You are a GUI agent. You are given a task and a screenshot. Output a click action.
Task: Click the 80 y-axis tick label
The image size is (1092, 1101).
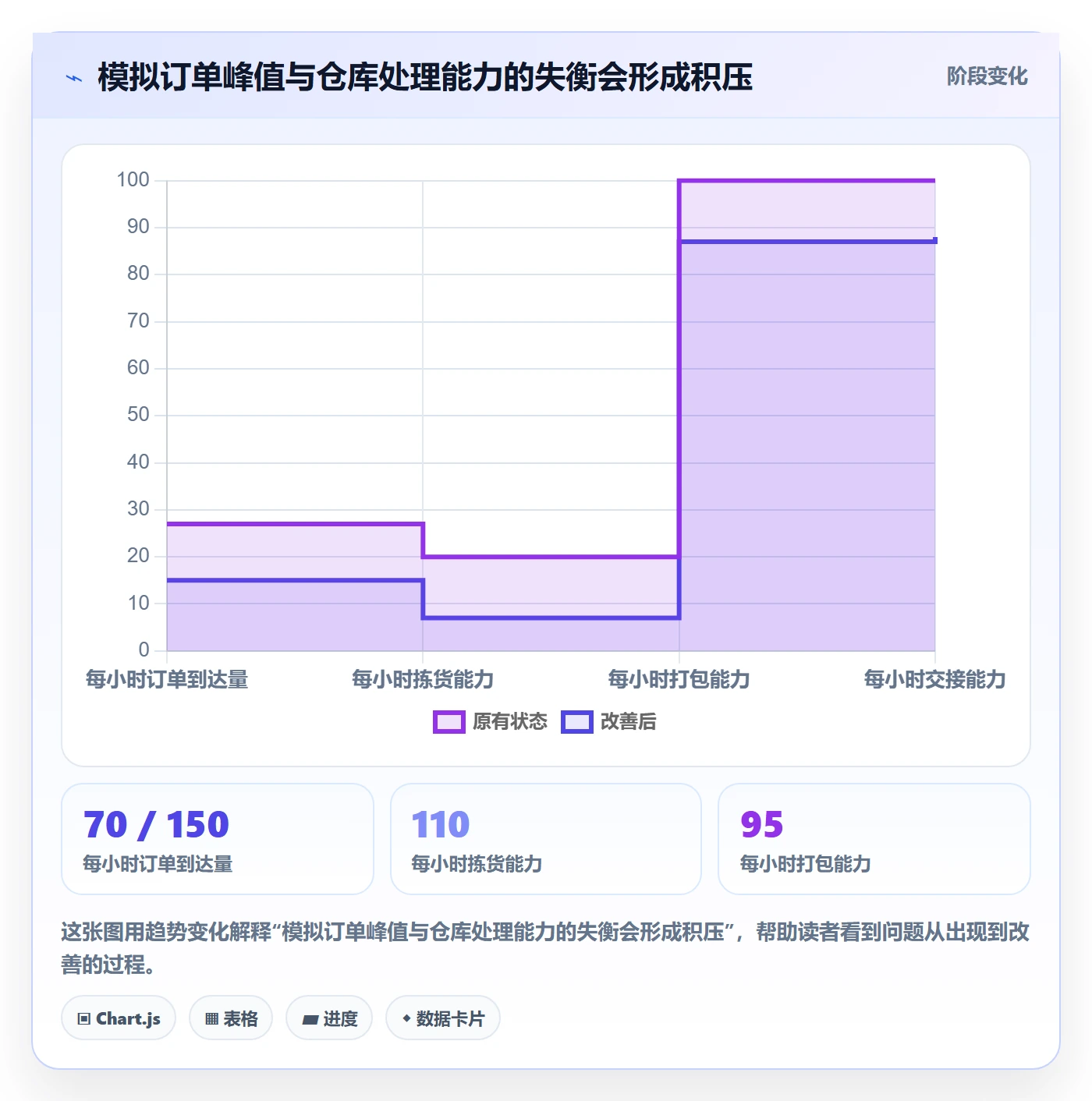(138, 274)
